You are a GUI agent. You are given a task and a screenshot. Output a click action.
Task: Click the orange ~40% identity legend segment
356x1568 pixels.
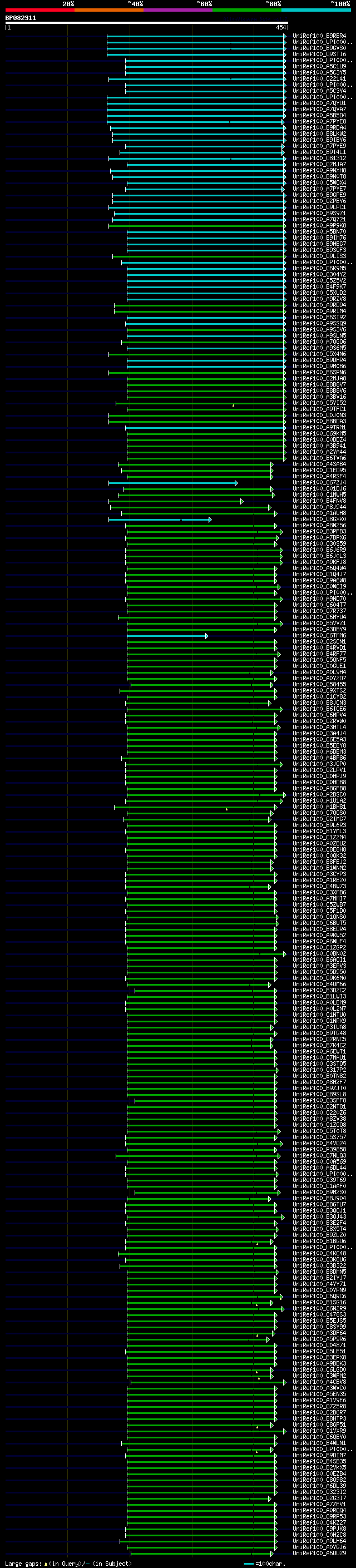coord(109,10)
